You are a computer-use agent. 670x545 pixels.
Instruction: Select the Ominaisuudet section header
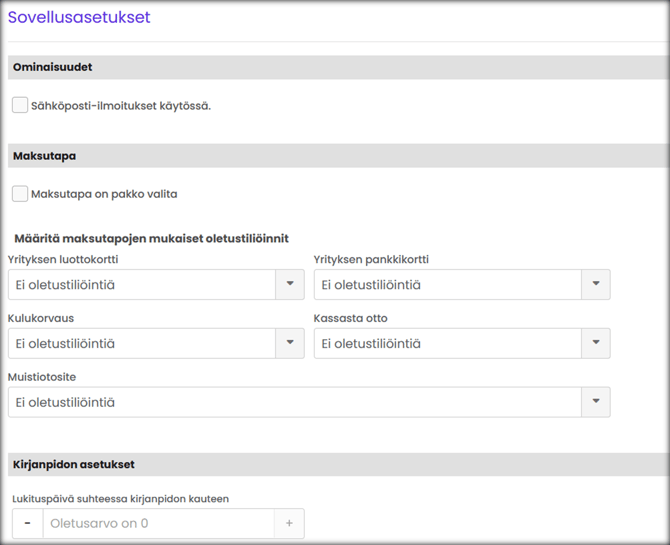(52, 67)
